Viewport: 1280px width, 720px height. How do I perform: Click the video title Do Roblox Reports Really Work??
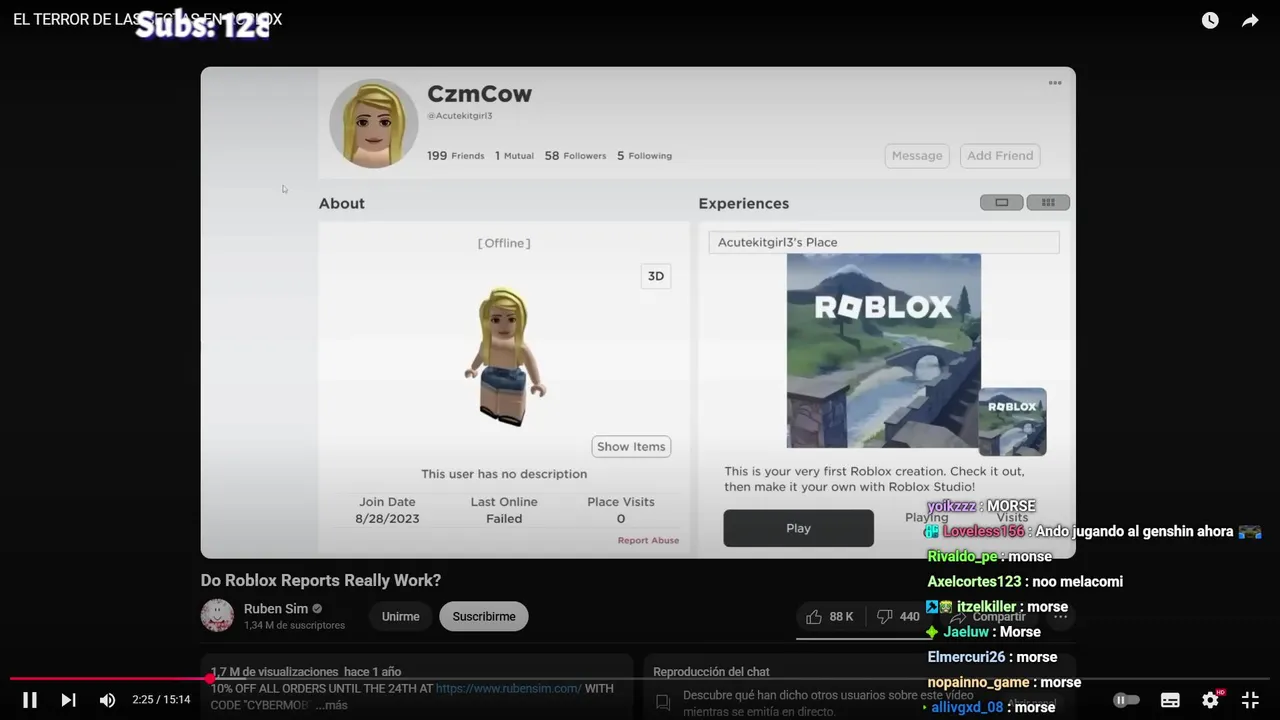pyautogui.click(x=321, y=580)
